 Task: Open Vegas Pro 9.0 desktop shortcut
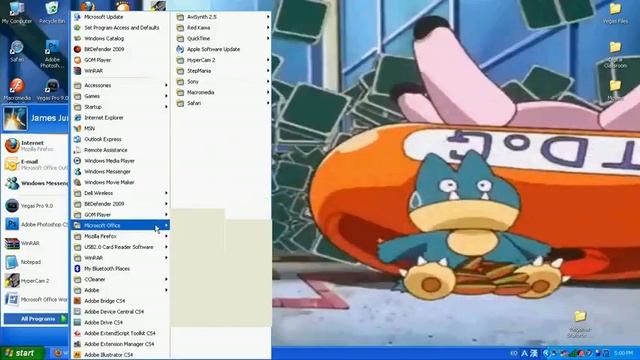(52, 89)
